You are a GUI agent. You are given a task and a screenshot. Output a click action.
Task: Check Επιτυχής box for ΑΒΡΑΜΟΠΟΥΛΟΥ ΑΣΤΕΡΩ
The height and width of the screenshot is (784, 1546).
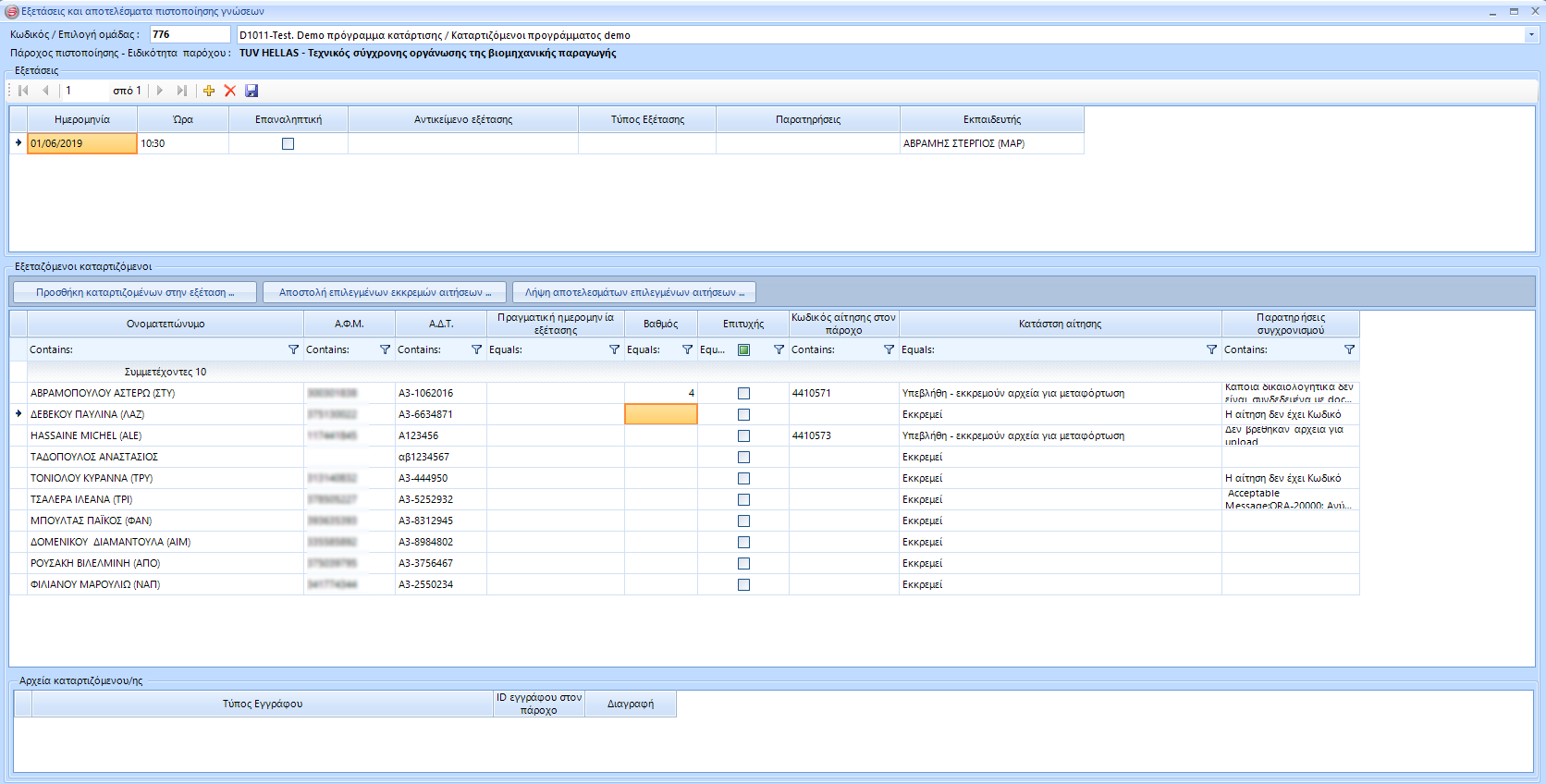click(x=743, y=394)
